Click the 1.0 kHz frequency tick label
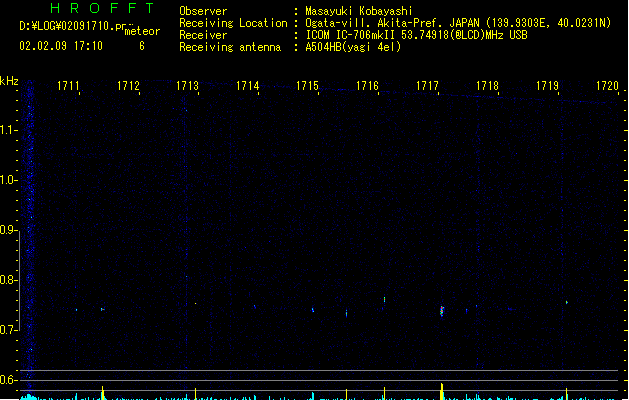 pyautogui.click(x=8, y=180)
